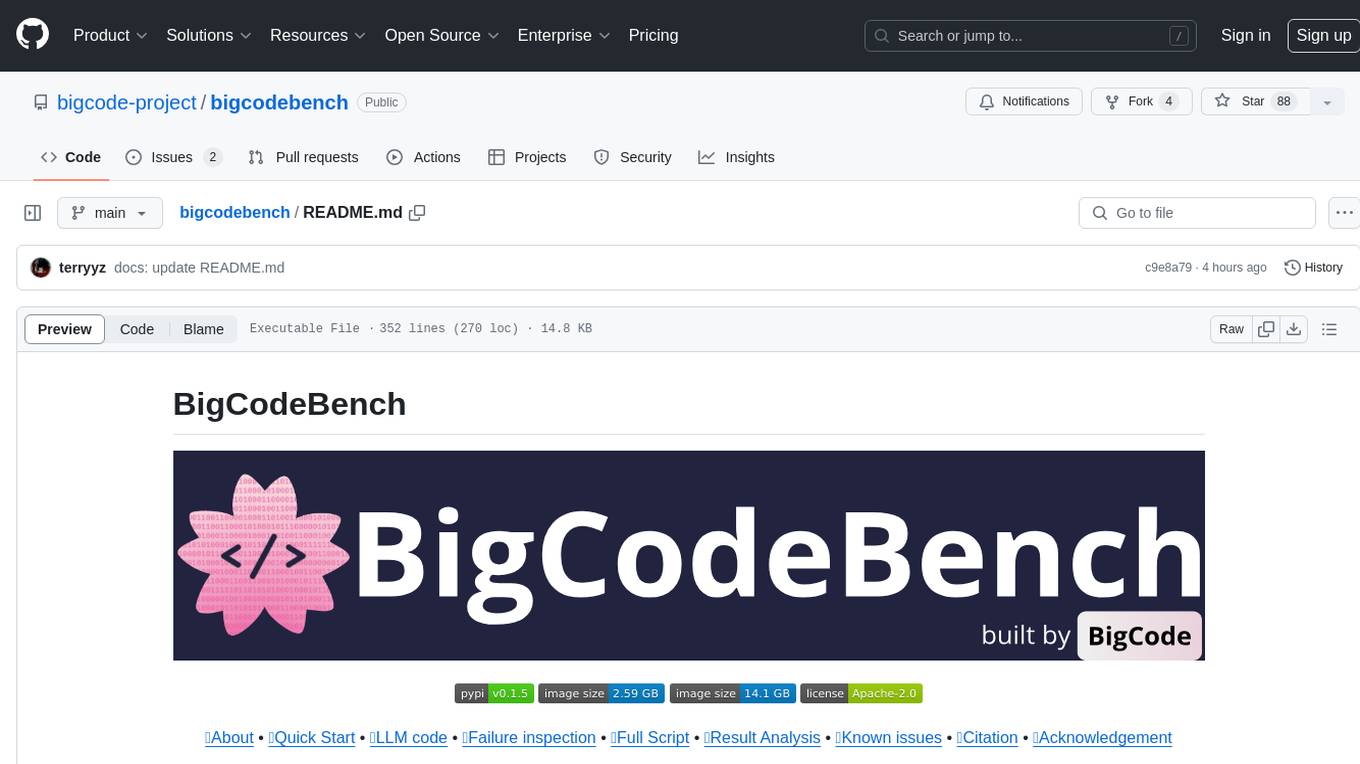Open the pypi v0.1.5 badge
This screenshot has width=1360, height=764.
pos(493,693)
